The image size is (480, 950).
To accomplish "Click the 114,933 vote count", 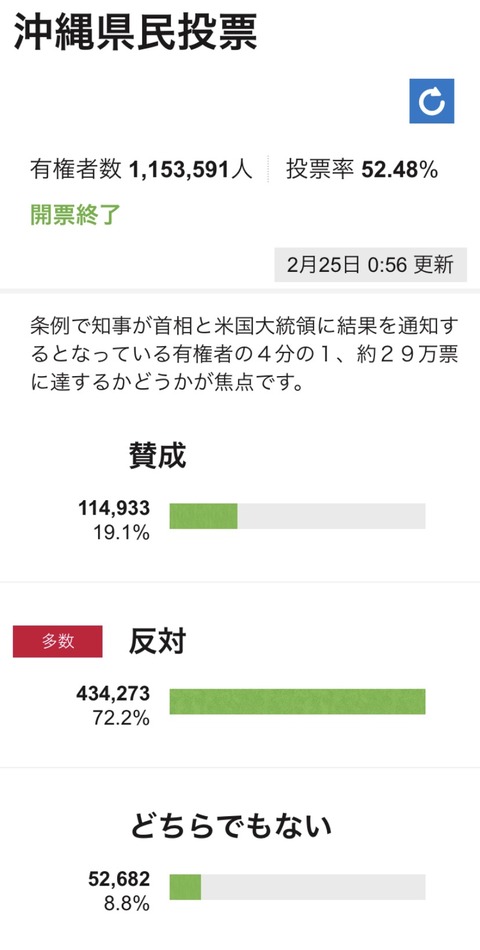I will [113, 508].
